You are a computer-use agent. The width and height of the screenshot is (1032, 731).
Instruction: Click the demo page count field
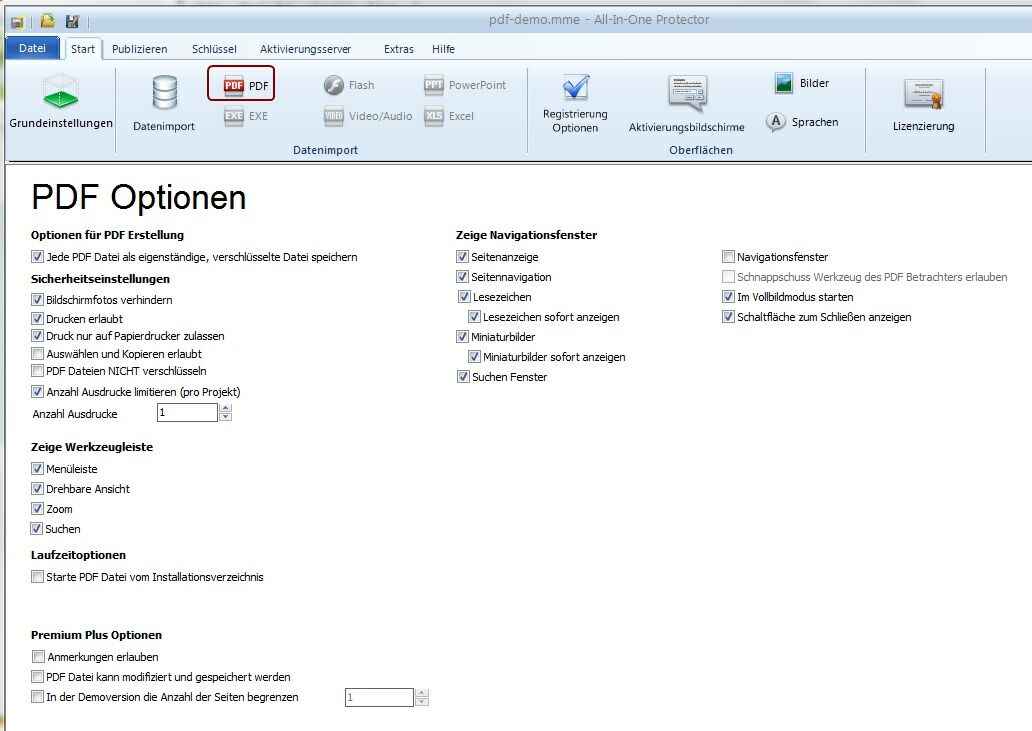pos(379,697)
